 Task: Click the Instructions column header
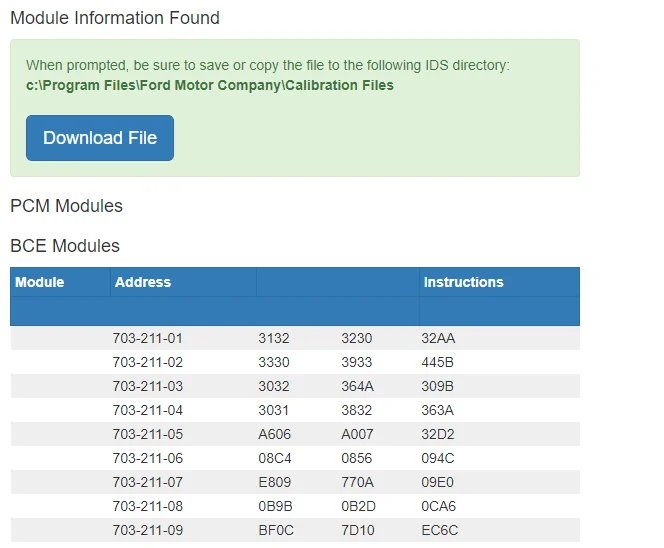pos(464,282)
